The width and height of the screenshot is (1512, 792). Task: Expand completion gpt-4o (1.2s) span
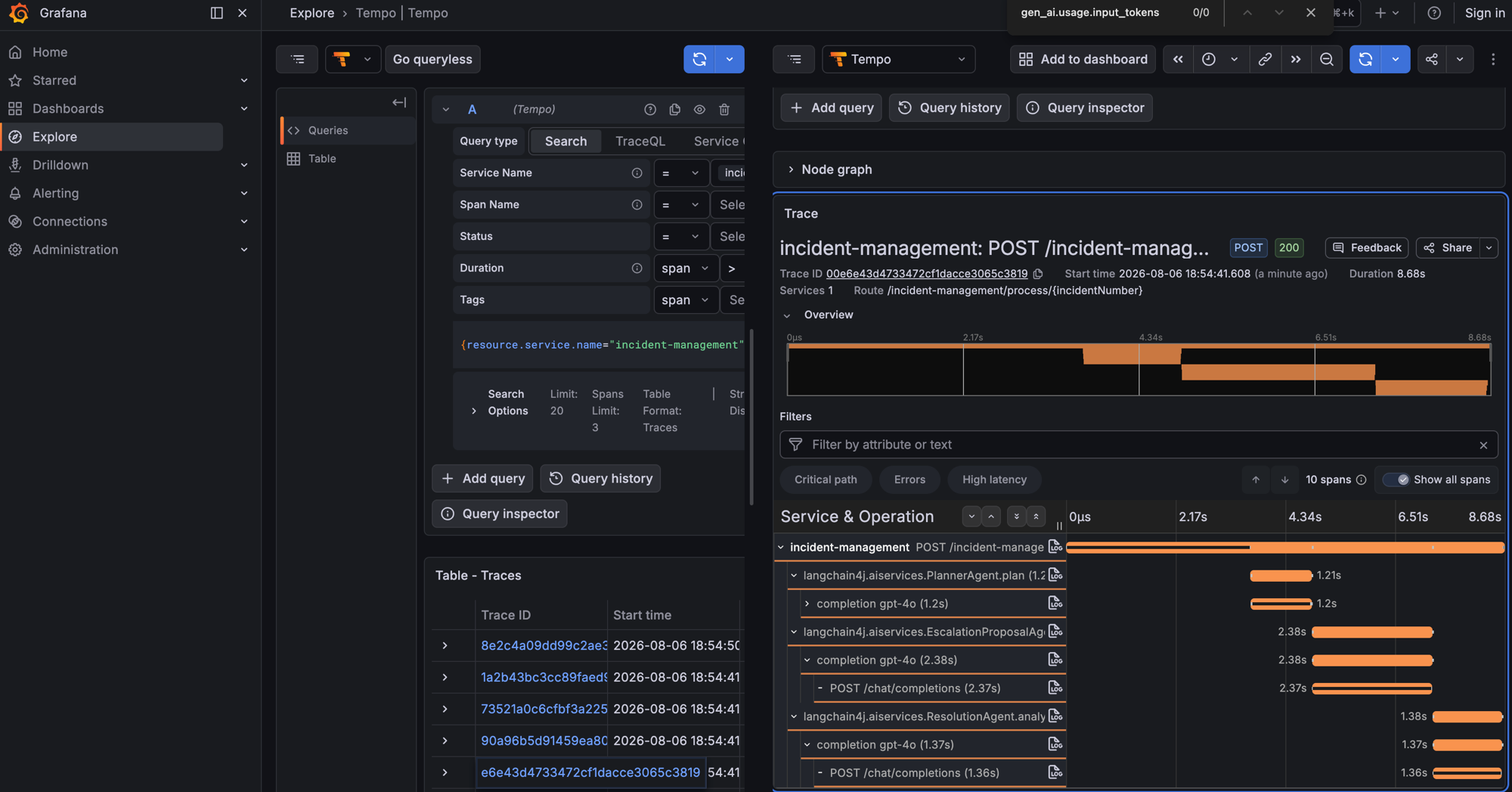click(807, 604)
